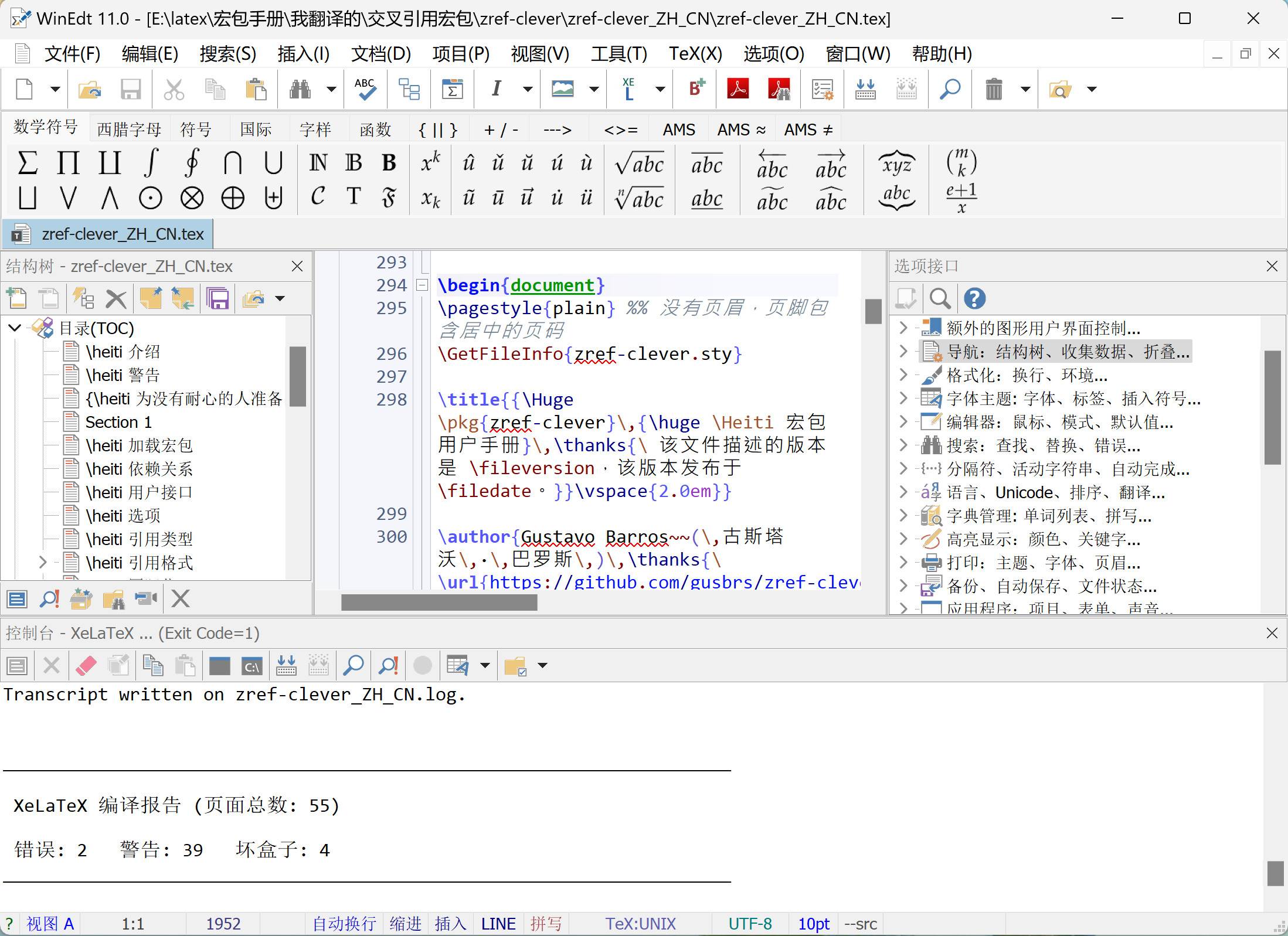
Task: Switch to the 西腊字母 symbols tab
Action: tap(129, 130)
